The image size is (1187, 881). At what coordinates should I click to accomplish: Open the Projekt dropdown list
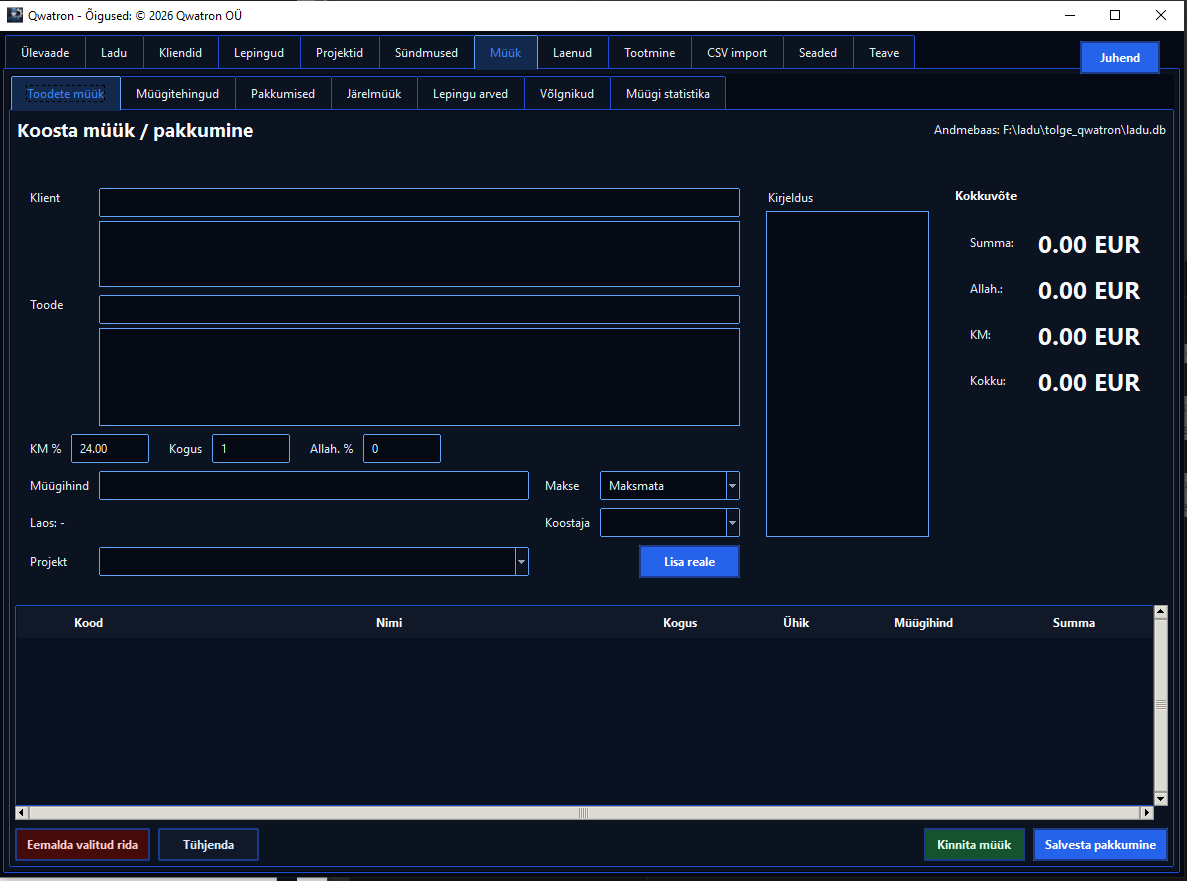pyautogui.click(x=522, y=562)
